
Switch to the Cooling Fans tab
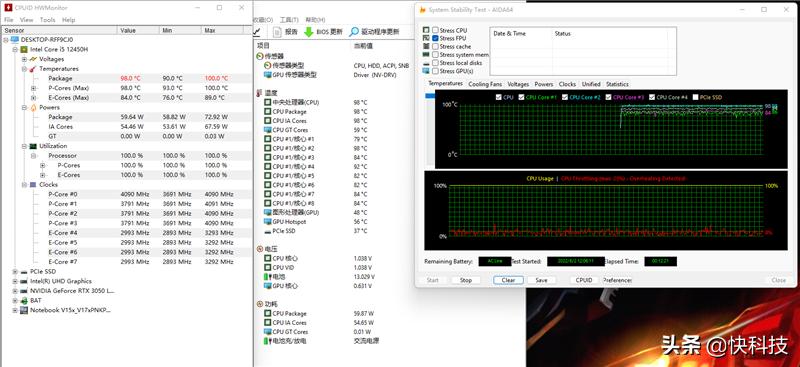485,84
